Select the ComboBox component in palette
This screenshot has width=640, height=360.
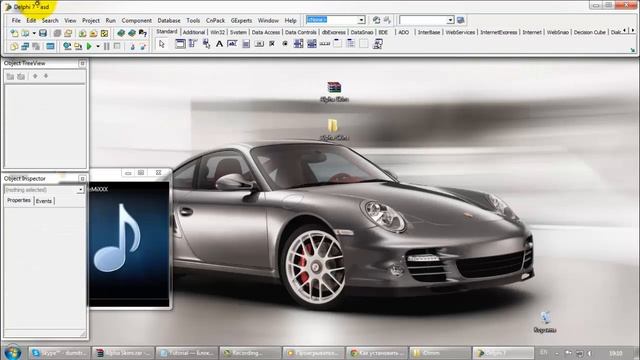(x=311, y=44)
